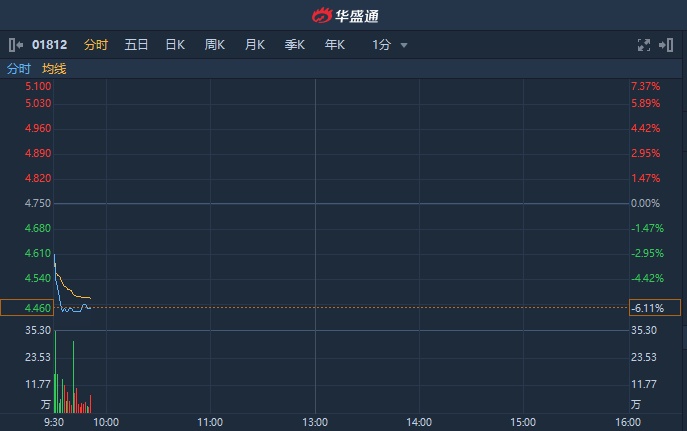Click the -4.42% axis label
Image resolution: width=687 pixels, height=431 pixels.
(x=648, y=278)
